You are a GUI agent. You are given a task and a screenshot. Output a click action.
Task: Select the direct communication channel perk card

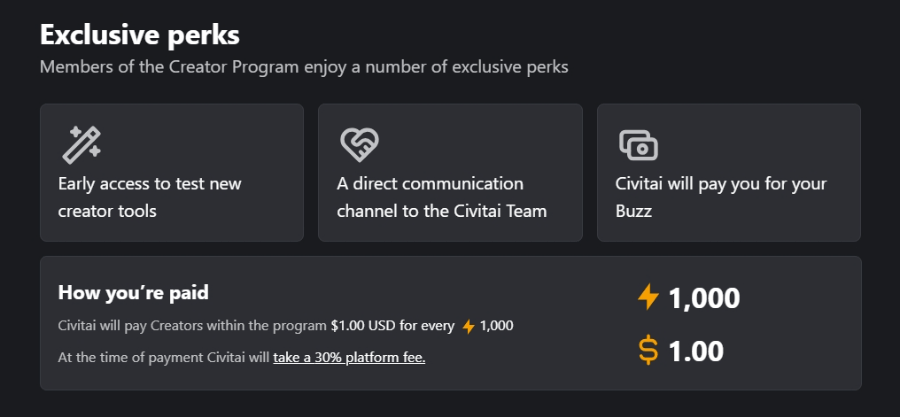(450, 173)
